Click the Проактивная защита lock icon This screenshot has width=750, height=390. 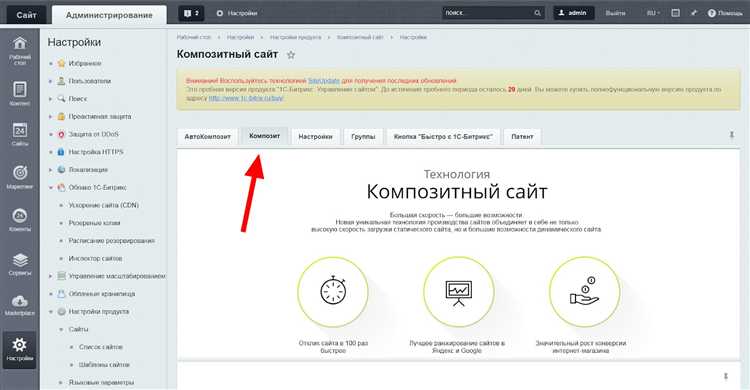coord(61,116)
